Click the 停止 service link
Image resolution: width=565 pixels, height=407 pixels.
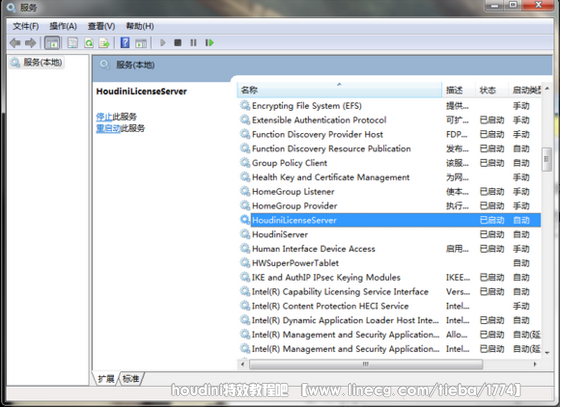104,117
